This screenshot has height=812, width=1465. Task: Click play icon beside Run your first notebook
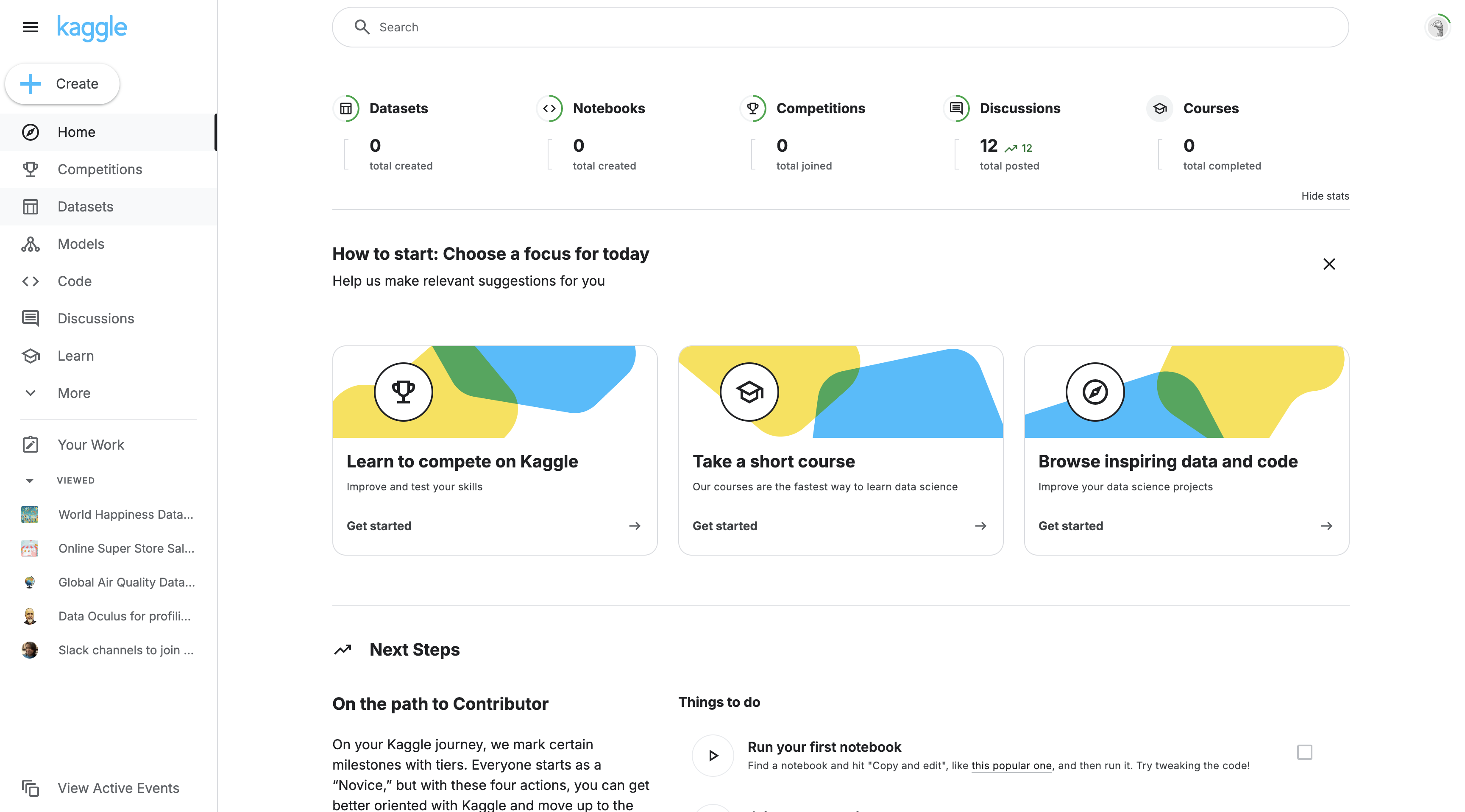(x=713, y=756)
